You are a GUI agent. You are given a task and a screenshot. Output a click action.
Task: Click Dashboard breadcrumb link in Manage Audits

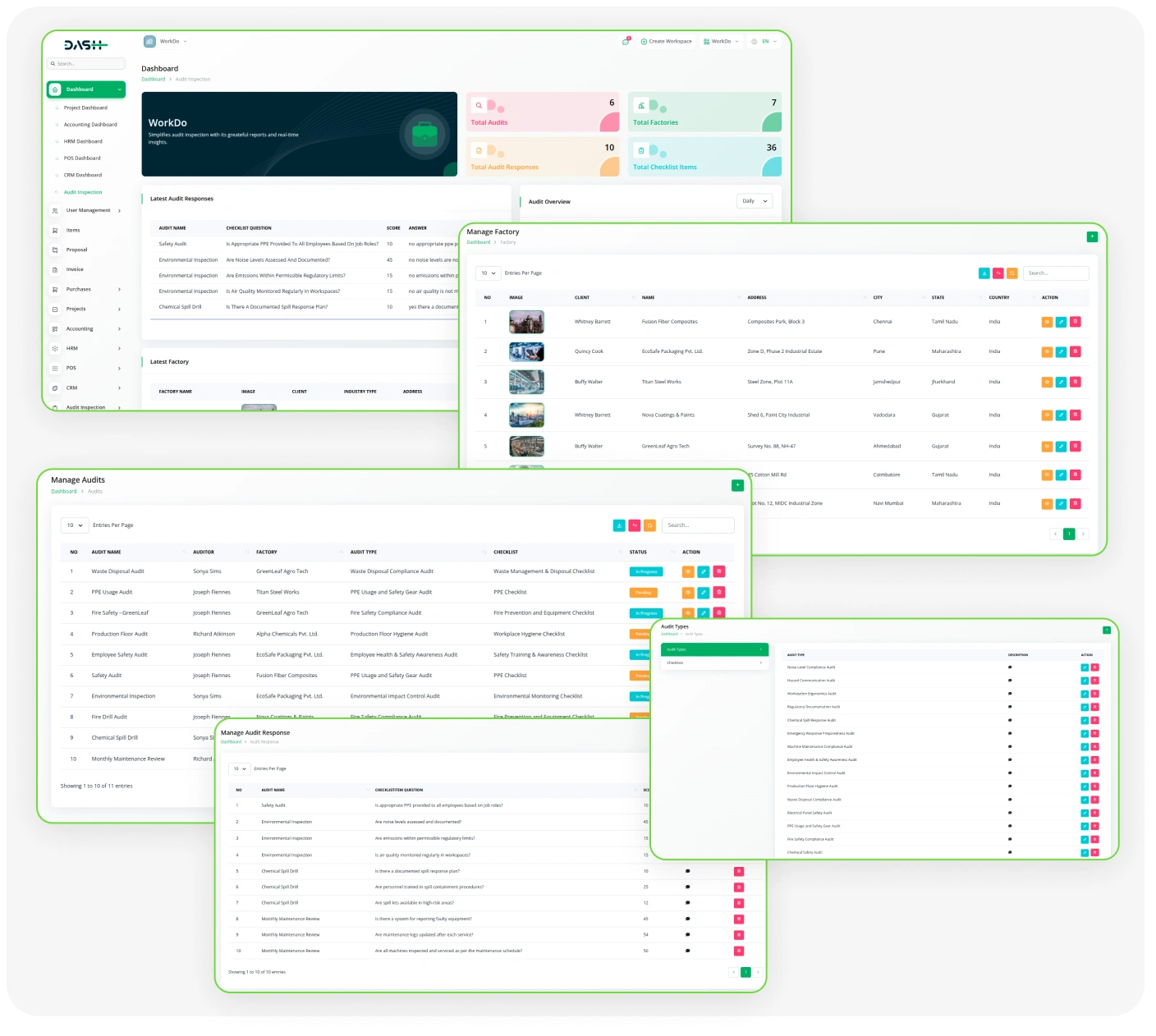(x=63, y=492)
